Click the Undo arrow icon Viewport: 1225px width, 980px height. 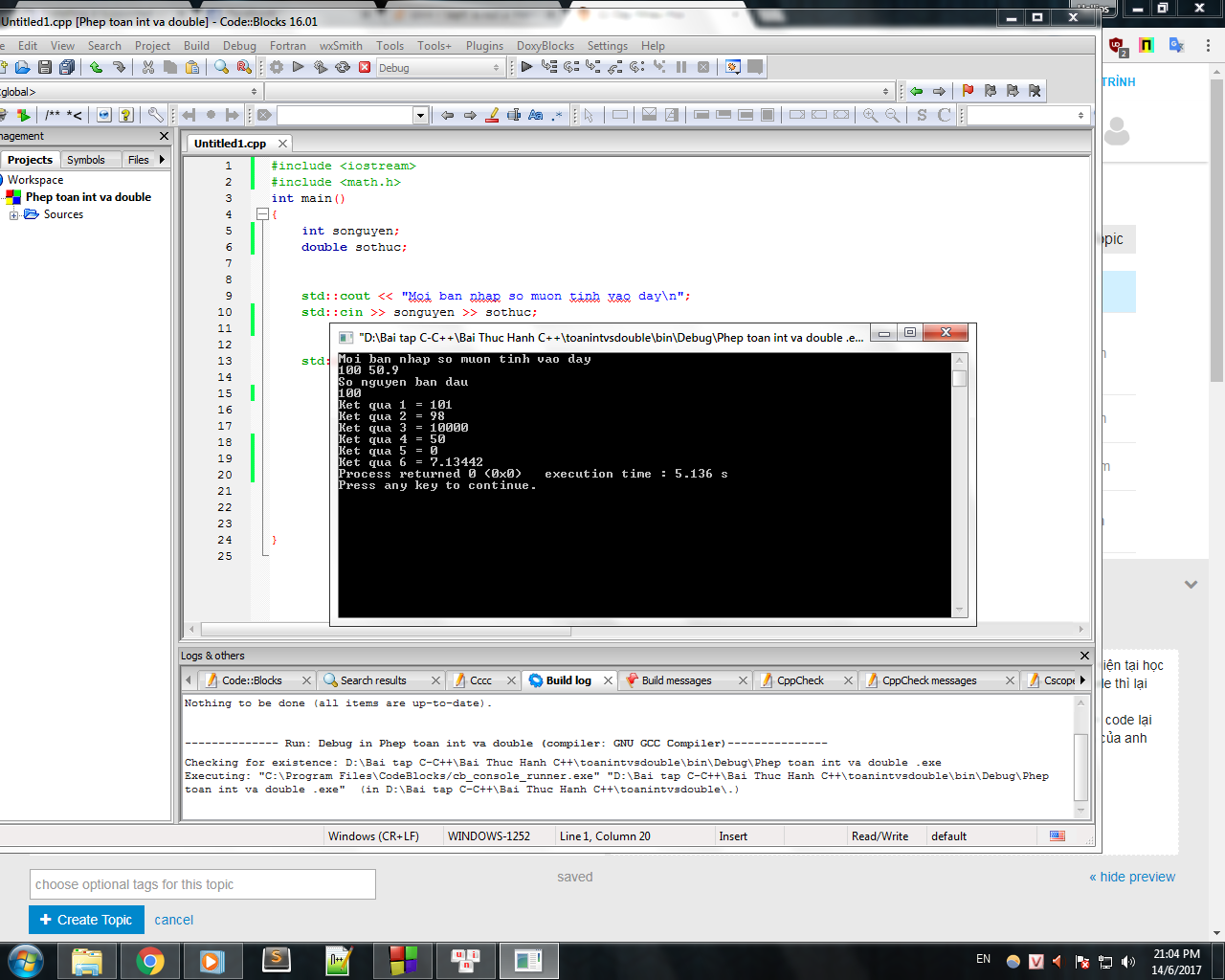pyautogui.click(x=96, y=67)
